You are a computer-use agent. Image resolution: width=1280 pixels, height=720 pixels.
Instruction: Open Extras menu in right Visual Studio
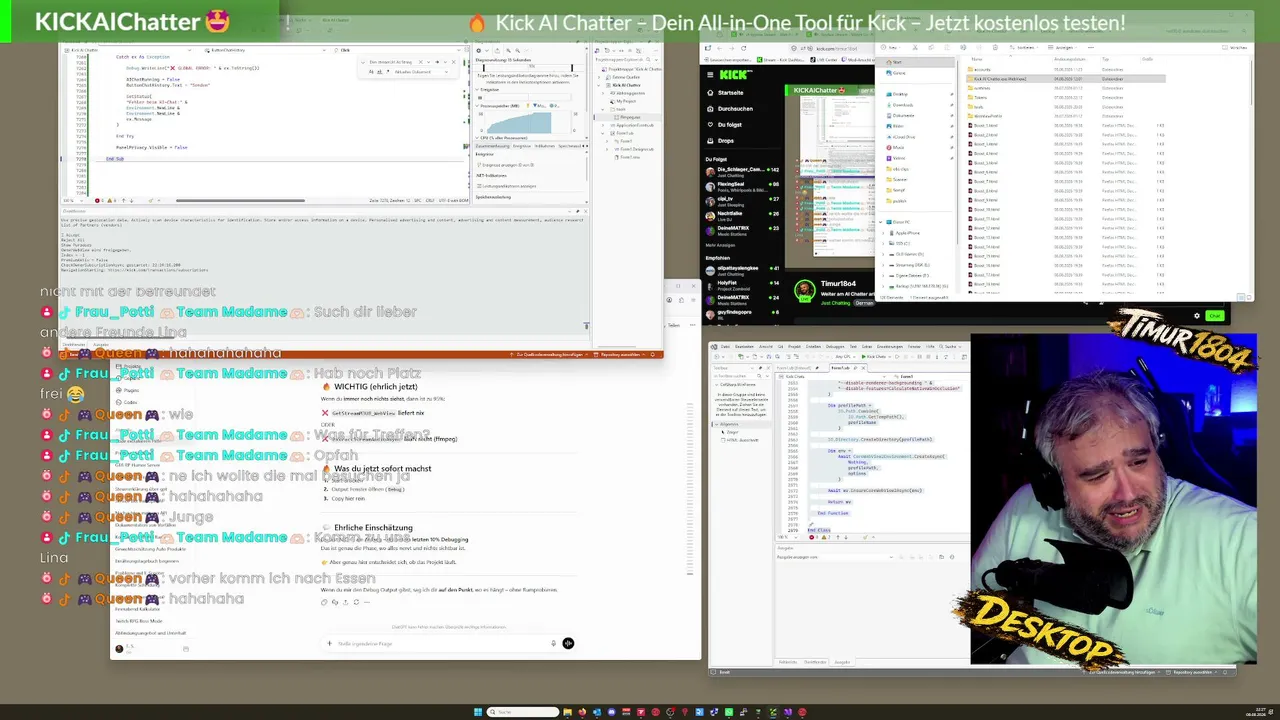(866, 347)
